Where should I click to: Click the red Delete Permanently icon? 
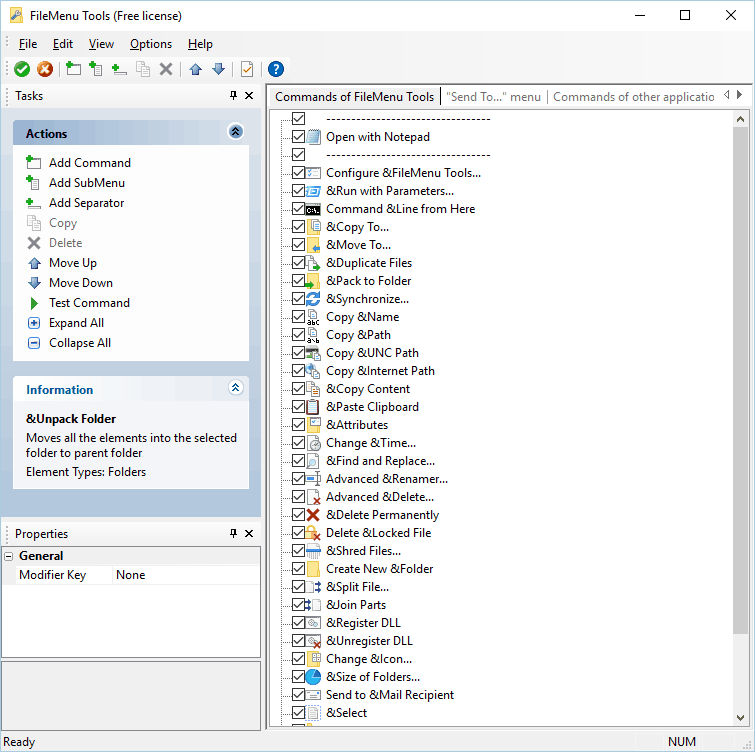point(313,515)
